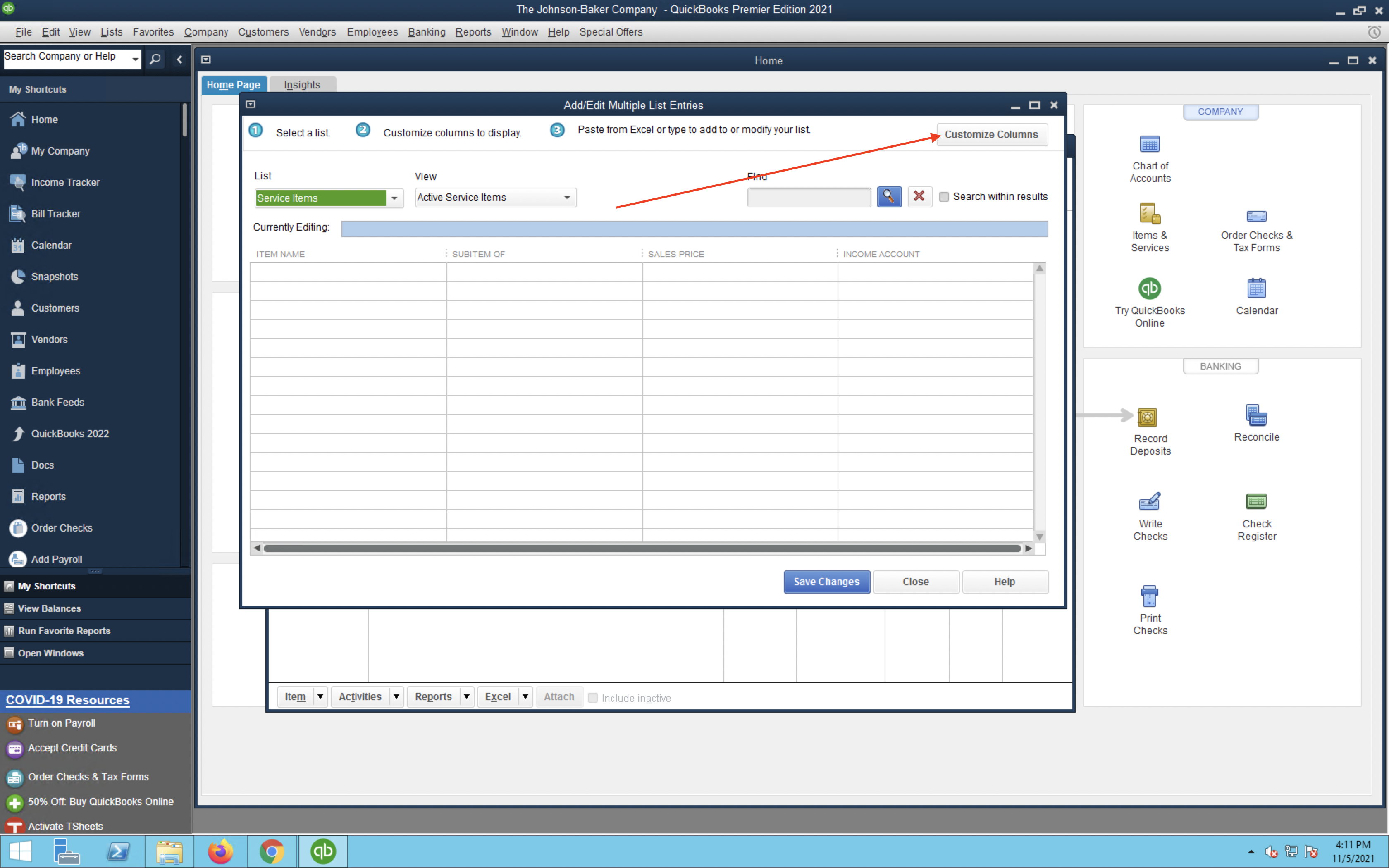
Task: Expand the Excel dropdown arrow
Action: coord(525,697)
